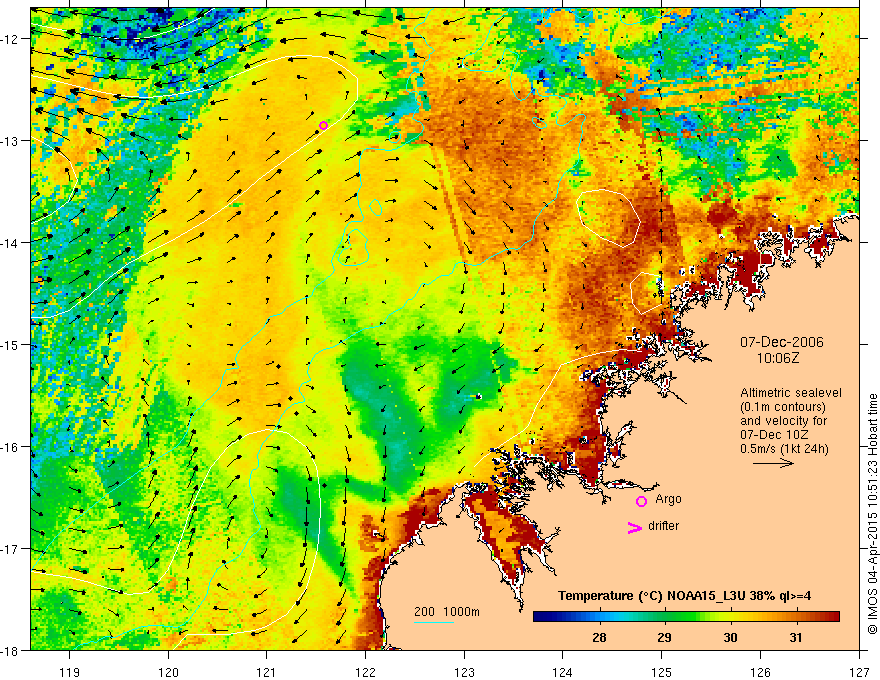Click the drifter legend label
The height and width of the screenshot is (680, 880).
pyautogui.click(x=663, y=526)
